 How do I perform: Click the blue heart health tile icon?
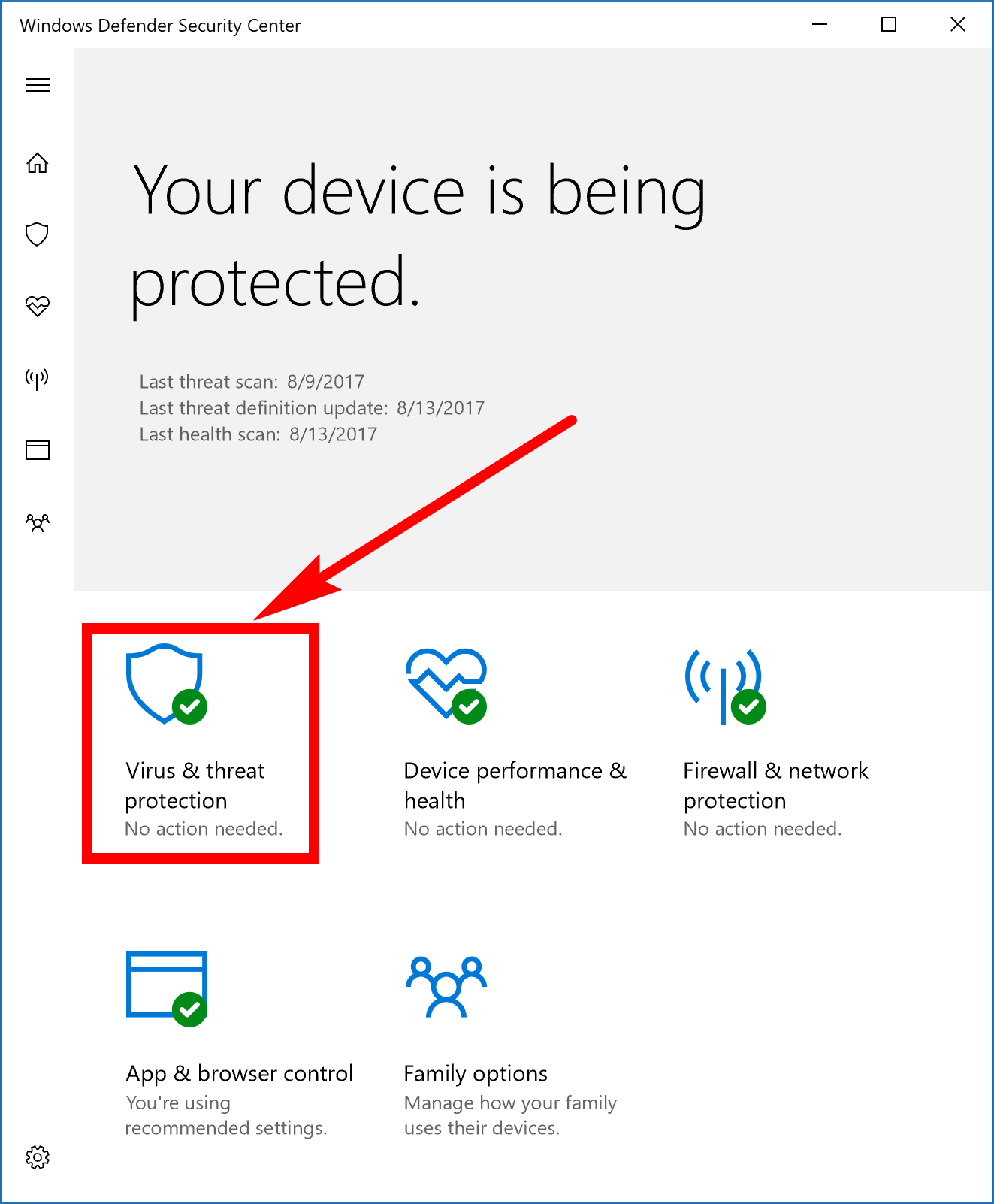click(x=446, y=685)
